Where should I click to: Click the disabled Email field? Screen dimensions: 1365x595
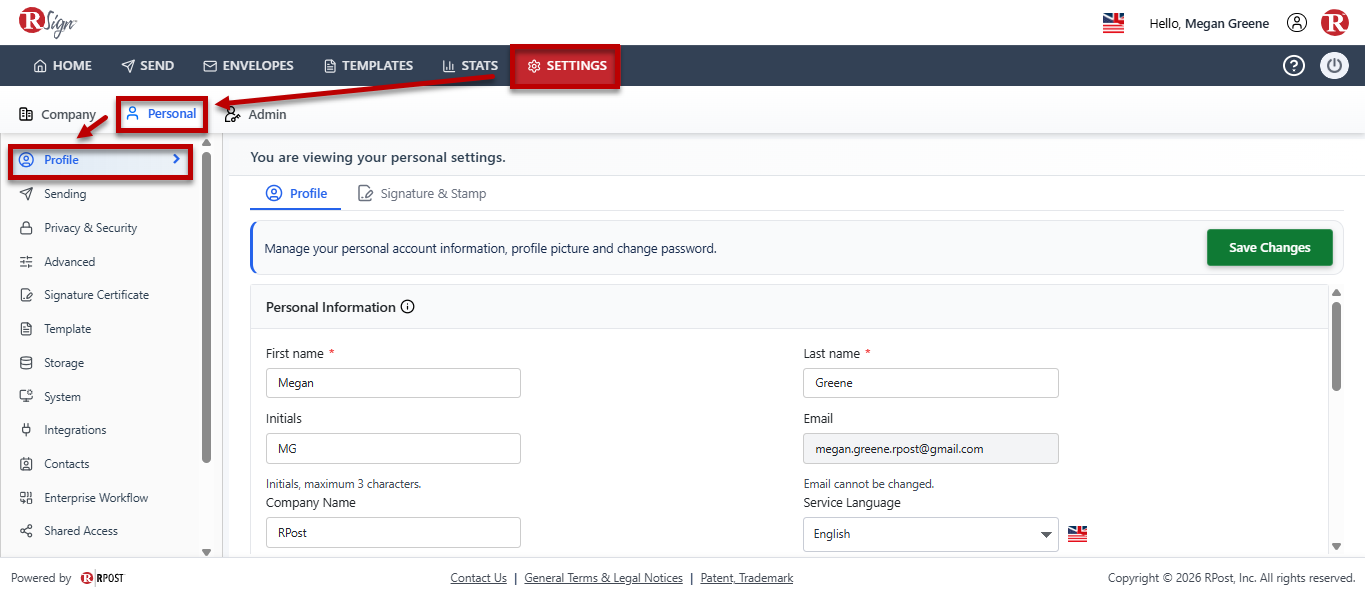pyautogui.click(x=930, y=449)
